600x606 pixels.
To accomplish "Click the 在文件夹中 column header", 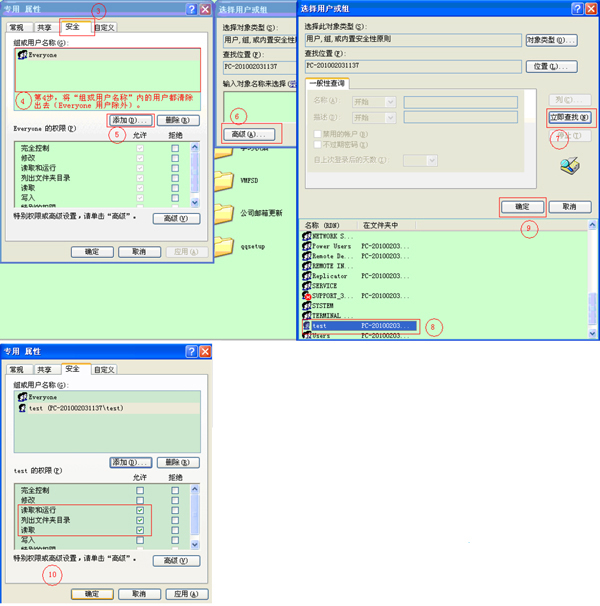I will (387, 225).
